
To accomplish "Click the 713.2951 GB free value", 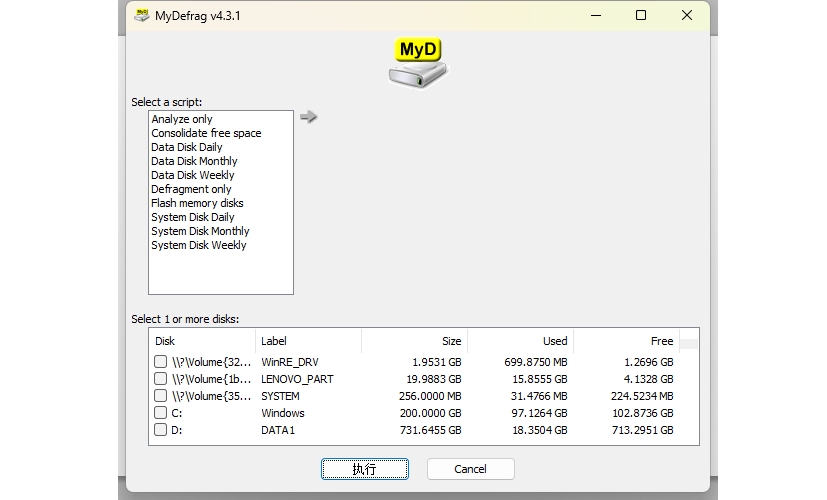I will pyautogui.click(x=642, y=430).
